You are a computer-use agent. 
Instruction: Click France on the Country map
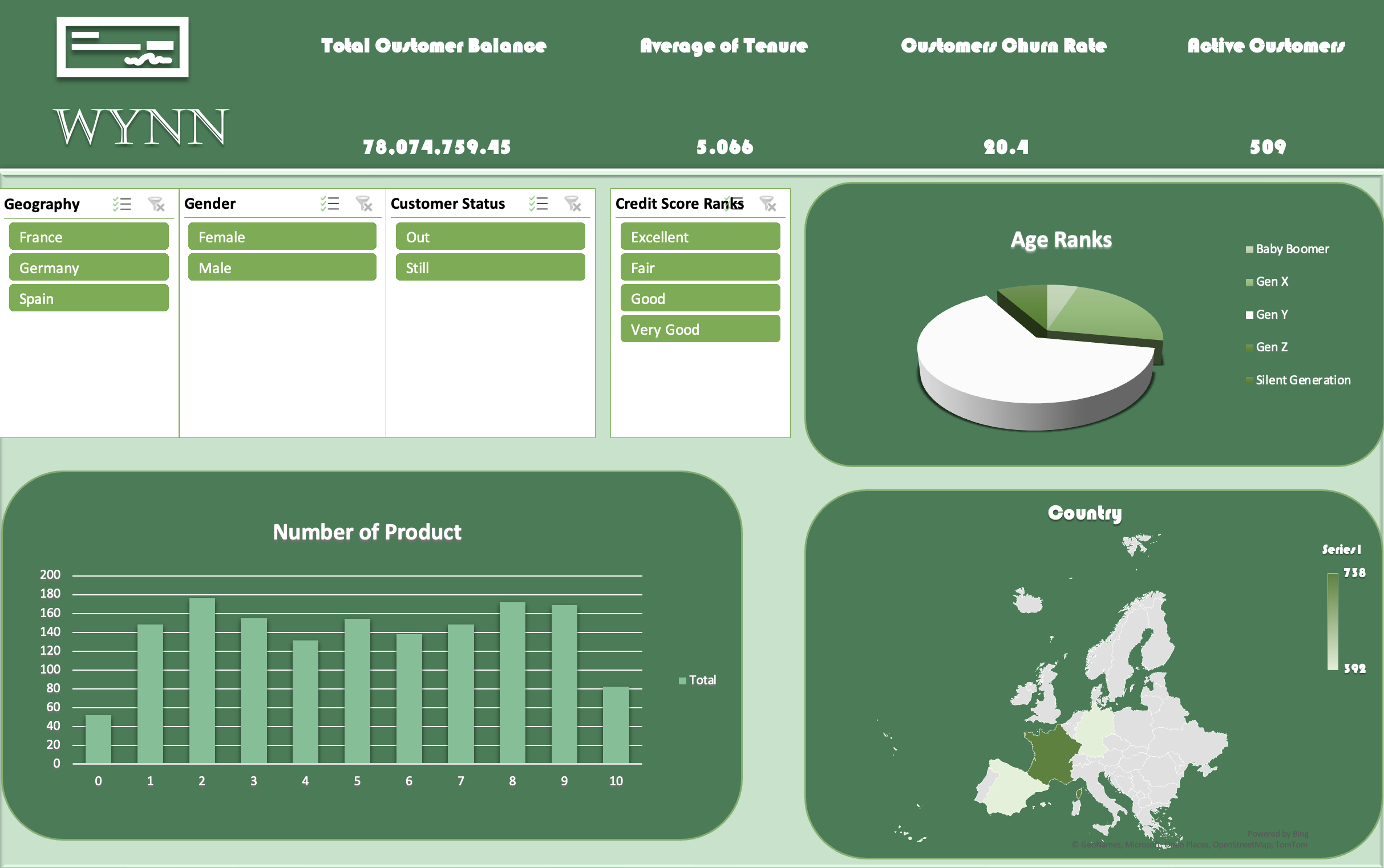[x=1051, y=755]
